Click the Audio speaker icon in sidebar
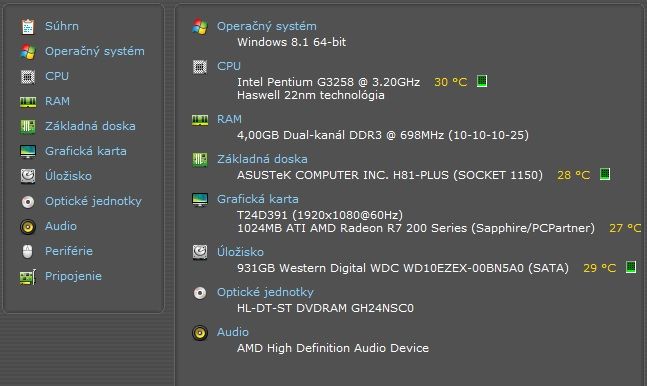647x386 pixels. pyautogui.click(x=28, y=227)
